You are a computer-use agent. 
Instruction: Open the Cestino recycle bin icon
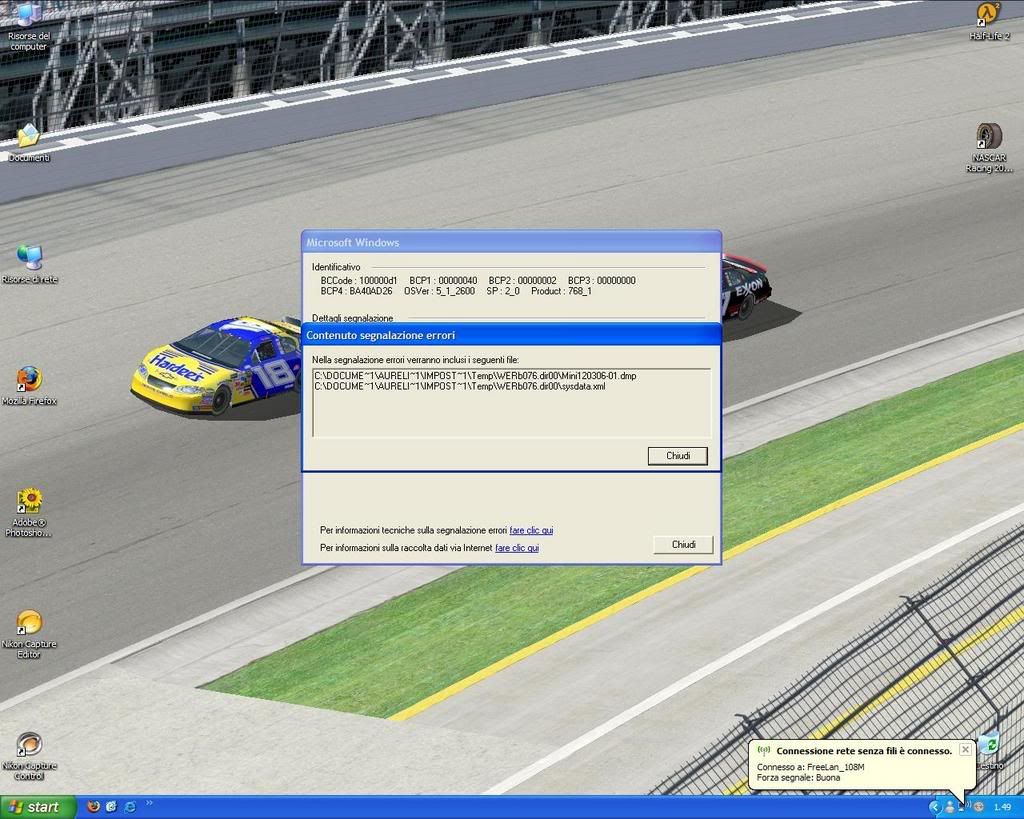click(x=989, y=745)
